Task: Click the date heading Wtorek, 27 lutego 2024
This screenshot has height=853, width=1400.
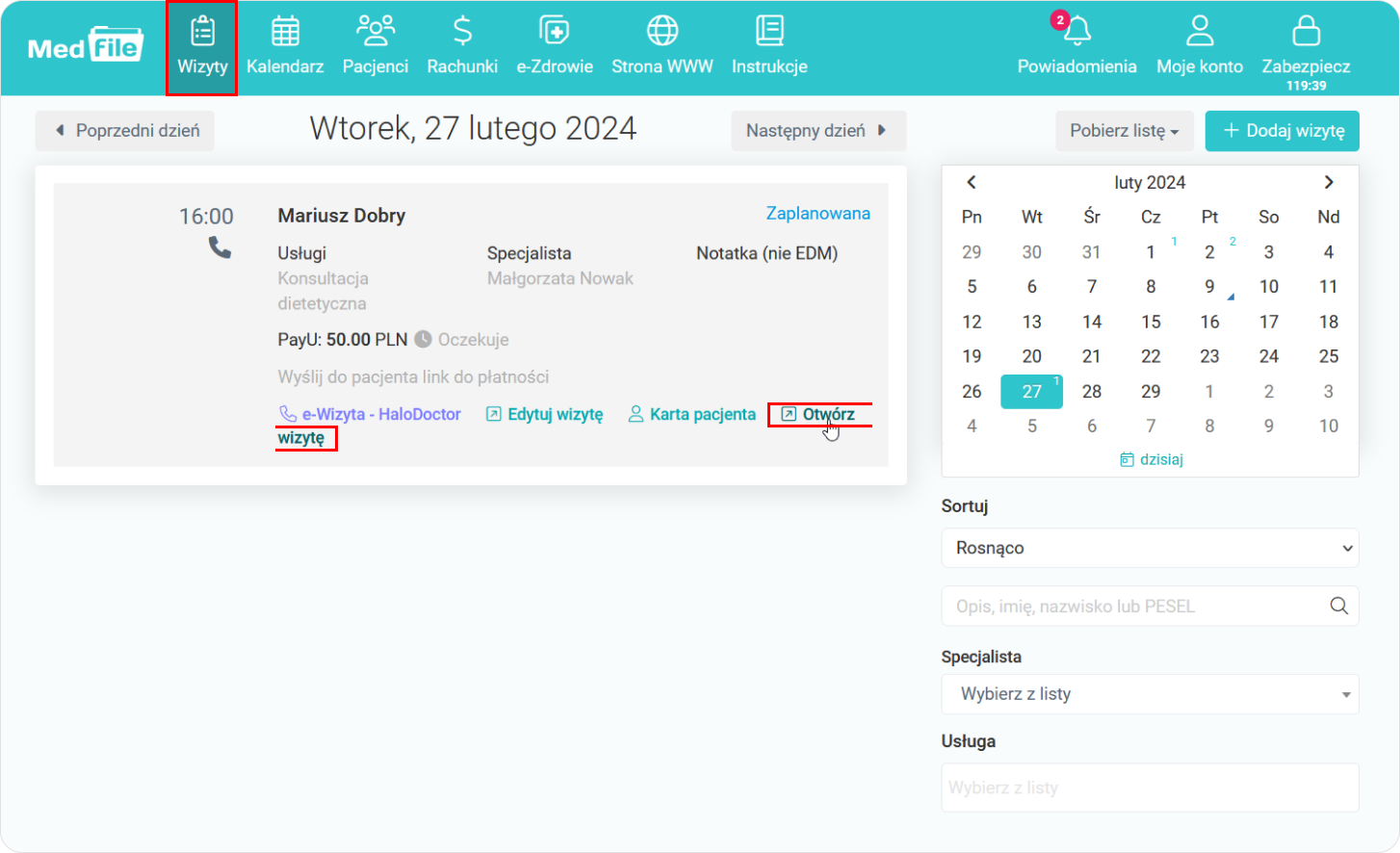Action: (473, 129)
